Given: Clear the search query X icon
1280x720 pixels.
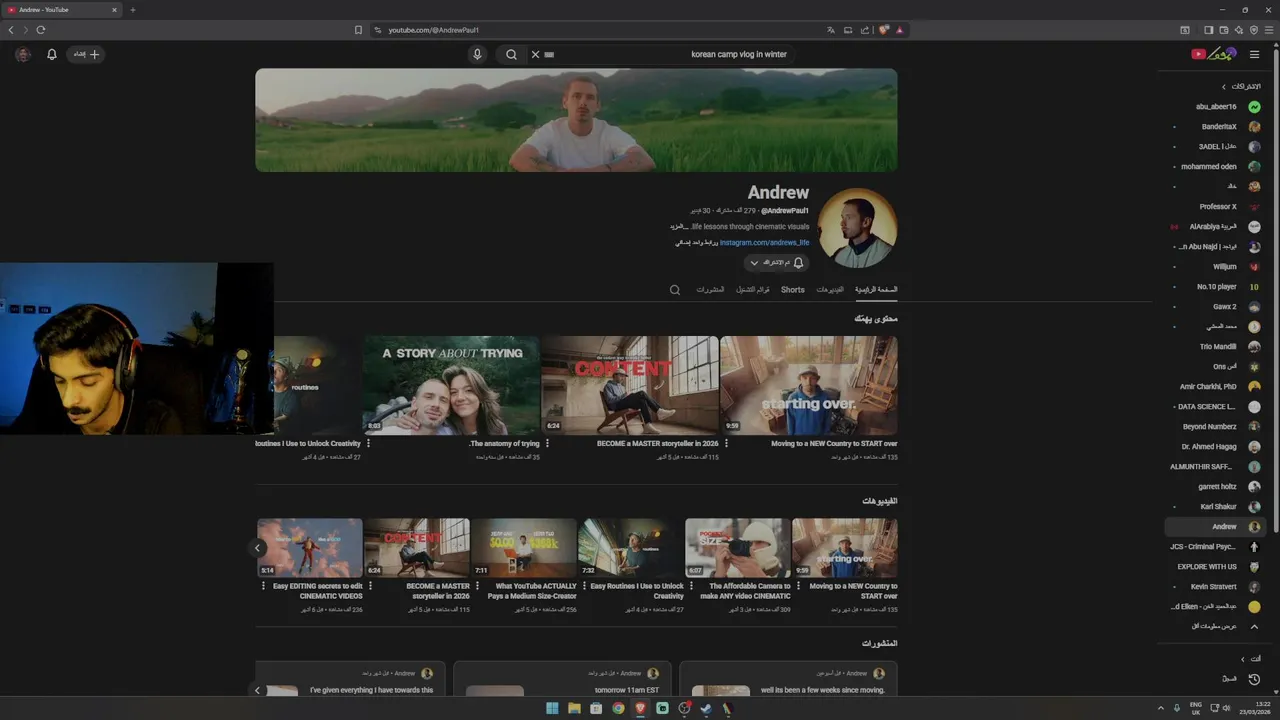Looking at the screenshot, I should point(535,54).
